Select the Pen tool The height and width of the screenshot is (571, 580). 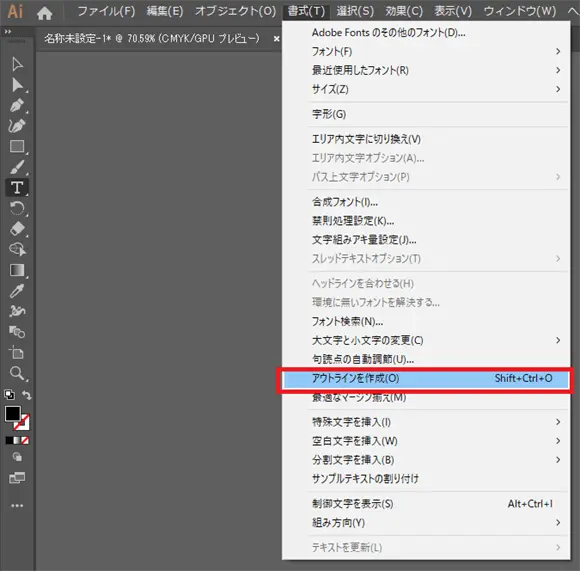pos(17,105)
